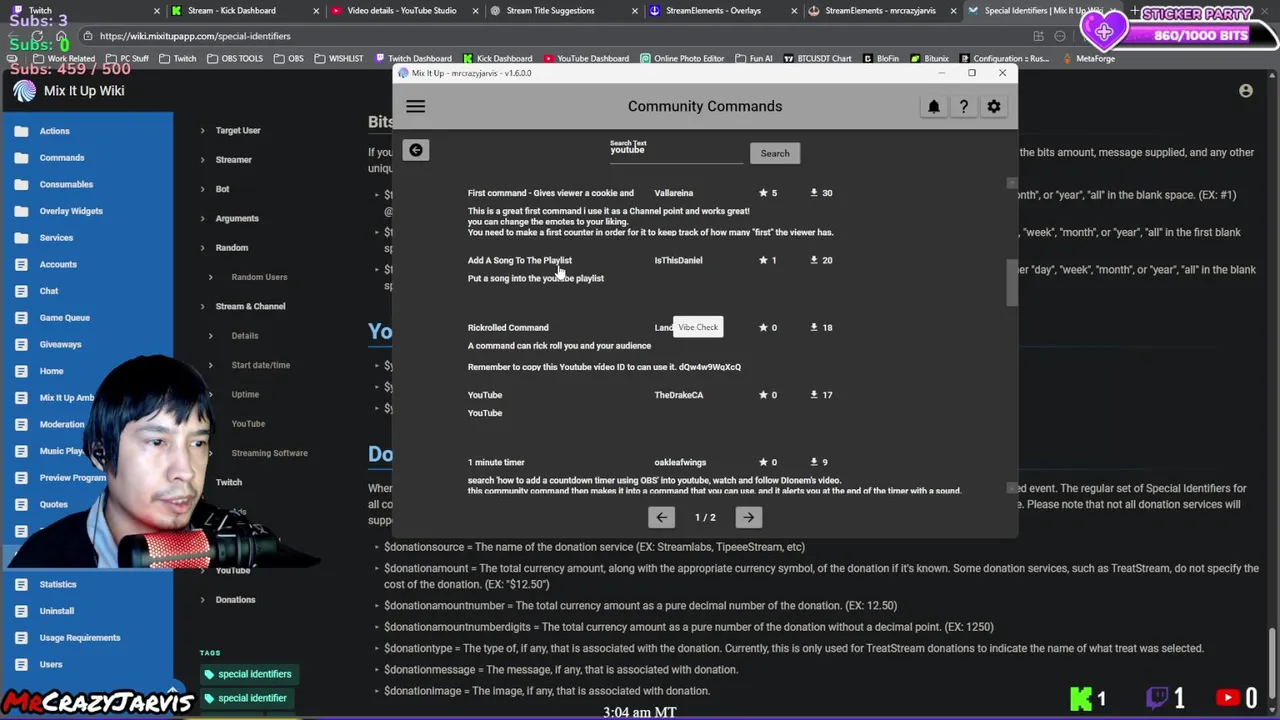Open the OBS TOOLS bookmark folder
1280x720 pixels.
[236, 59]
